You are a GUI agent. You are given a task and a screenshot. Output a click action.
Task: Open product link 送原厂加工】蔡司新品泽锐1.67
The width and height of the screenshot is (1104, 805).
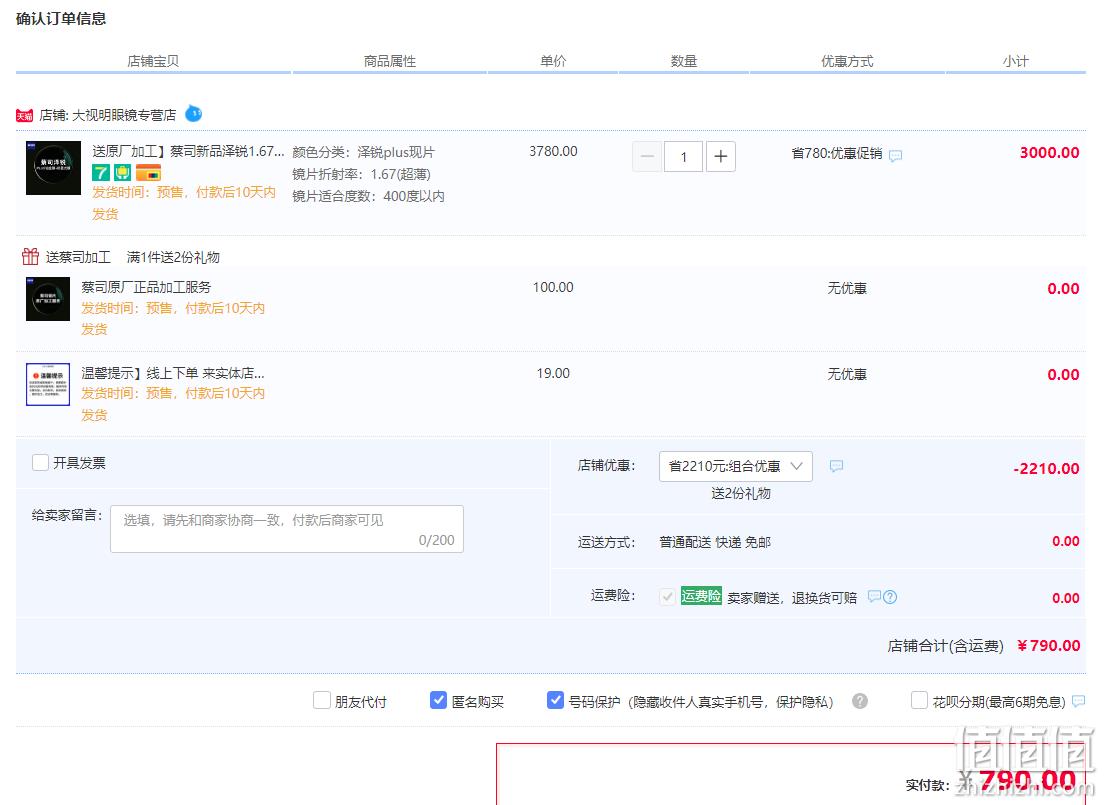pos(188,151)
